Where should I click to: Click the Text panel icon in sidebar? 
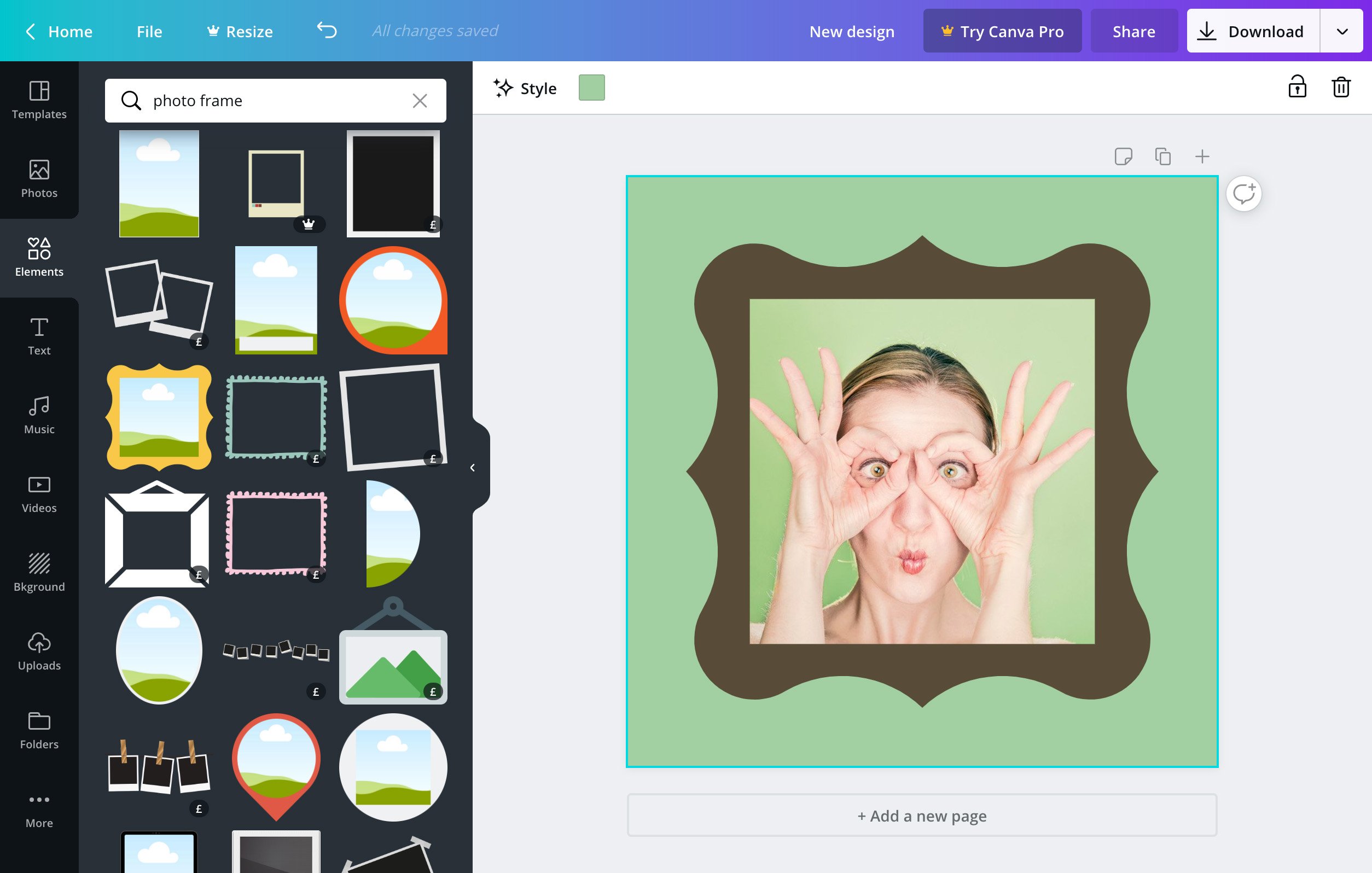tap(39, 334)
